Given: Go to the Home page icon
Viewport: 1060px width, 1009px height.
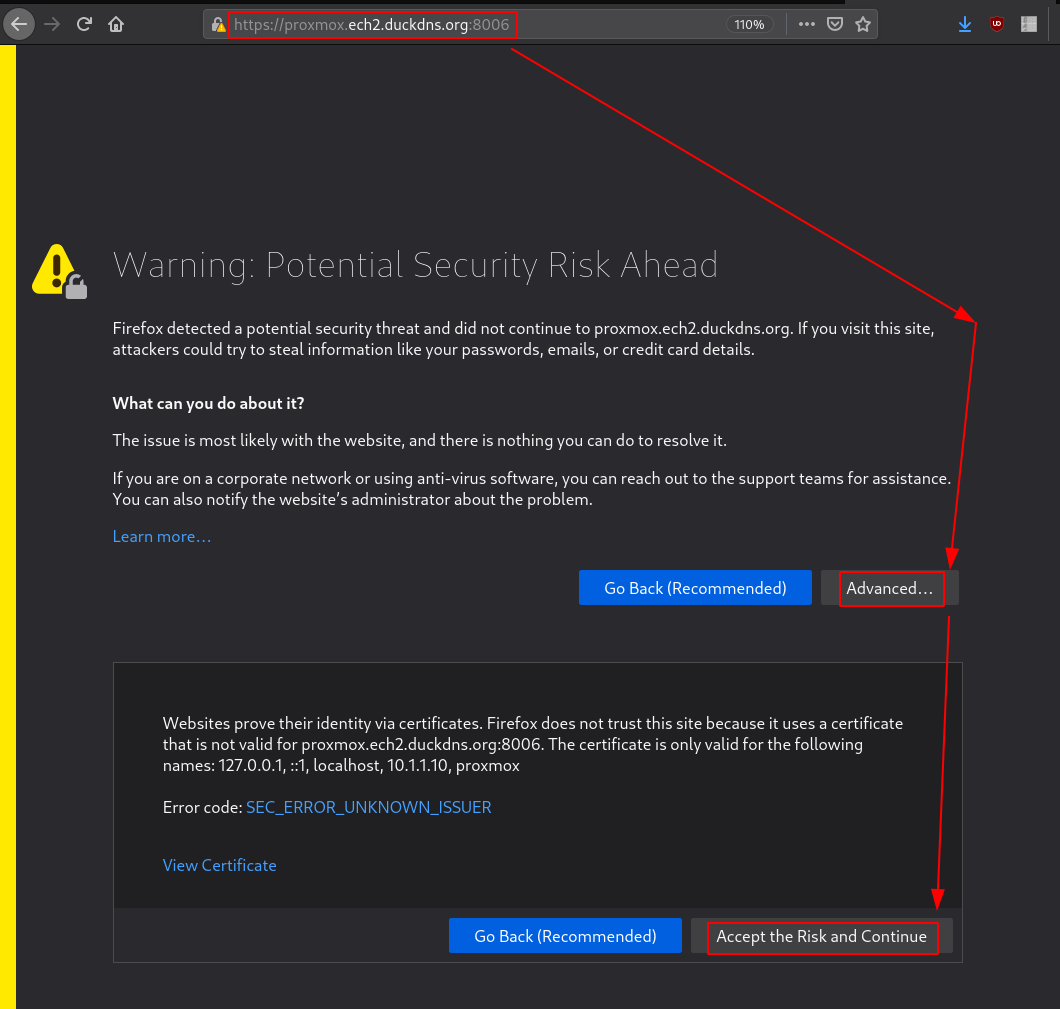Looking at the screenshot, I should pos(116,25).
